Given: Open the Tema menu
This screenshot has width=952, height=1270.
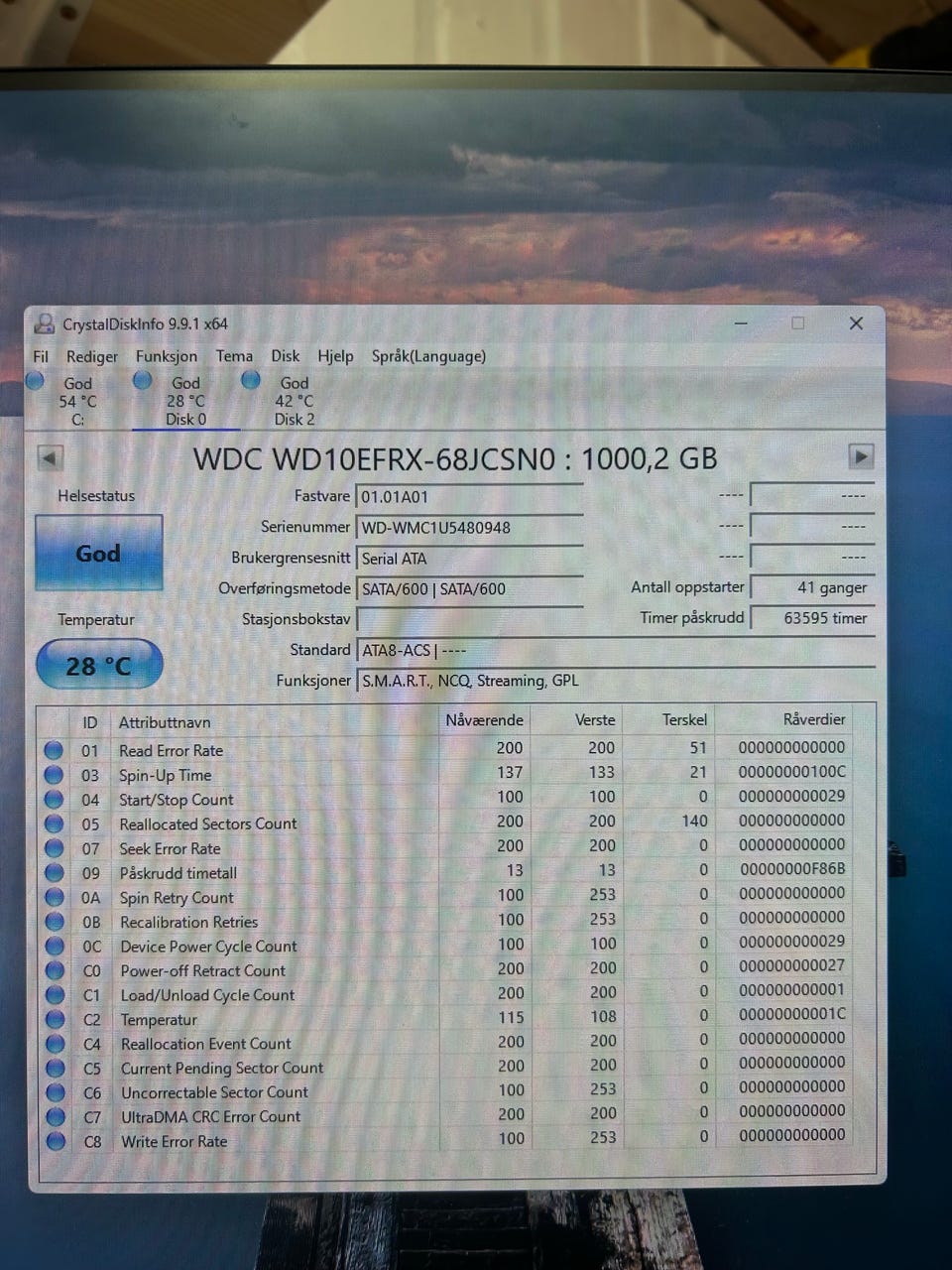Looking at the screenshot, I should coord(234,356).
